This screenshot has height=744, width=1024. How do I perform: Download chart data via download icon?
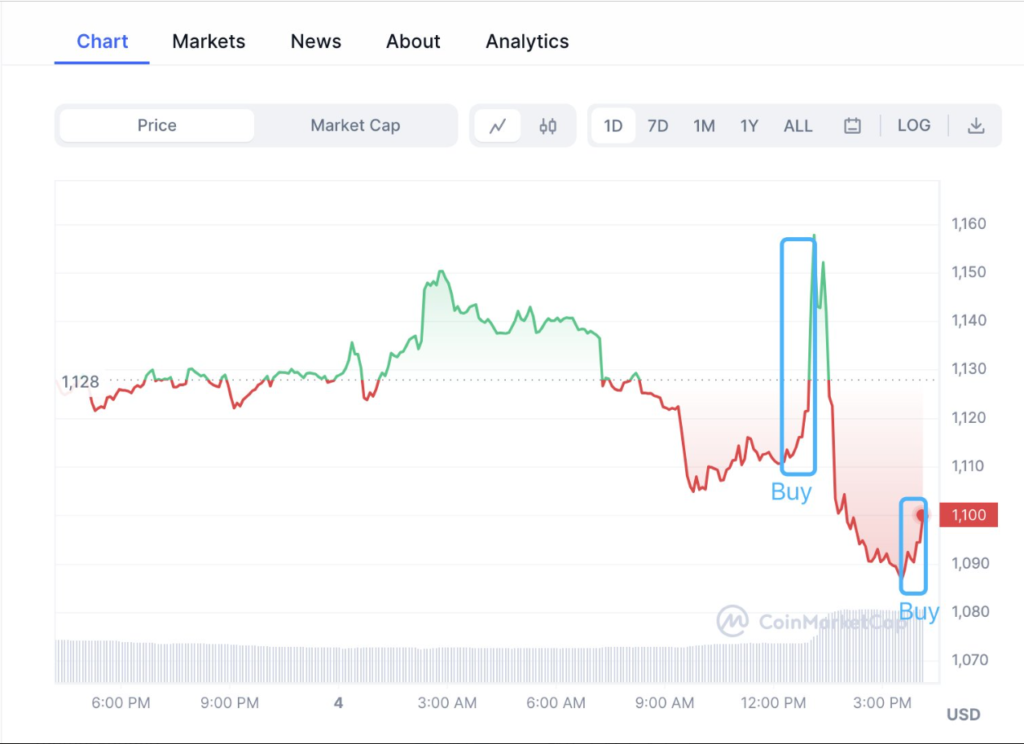976,126
